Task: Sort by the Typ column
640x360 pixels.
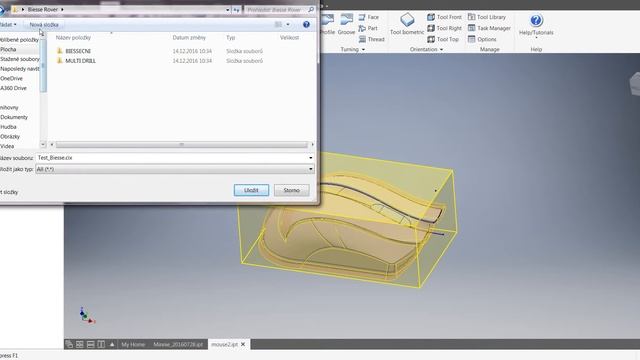Action: click(x=231, y=38)
